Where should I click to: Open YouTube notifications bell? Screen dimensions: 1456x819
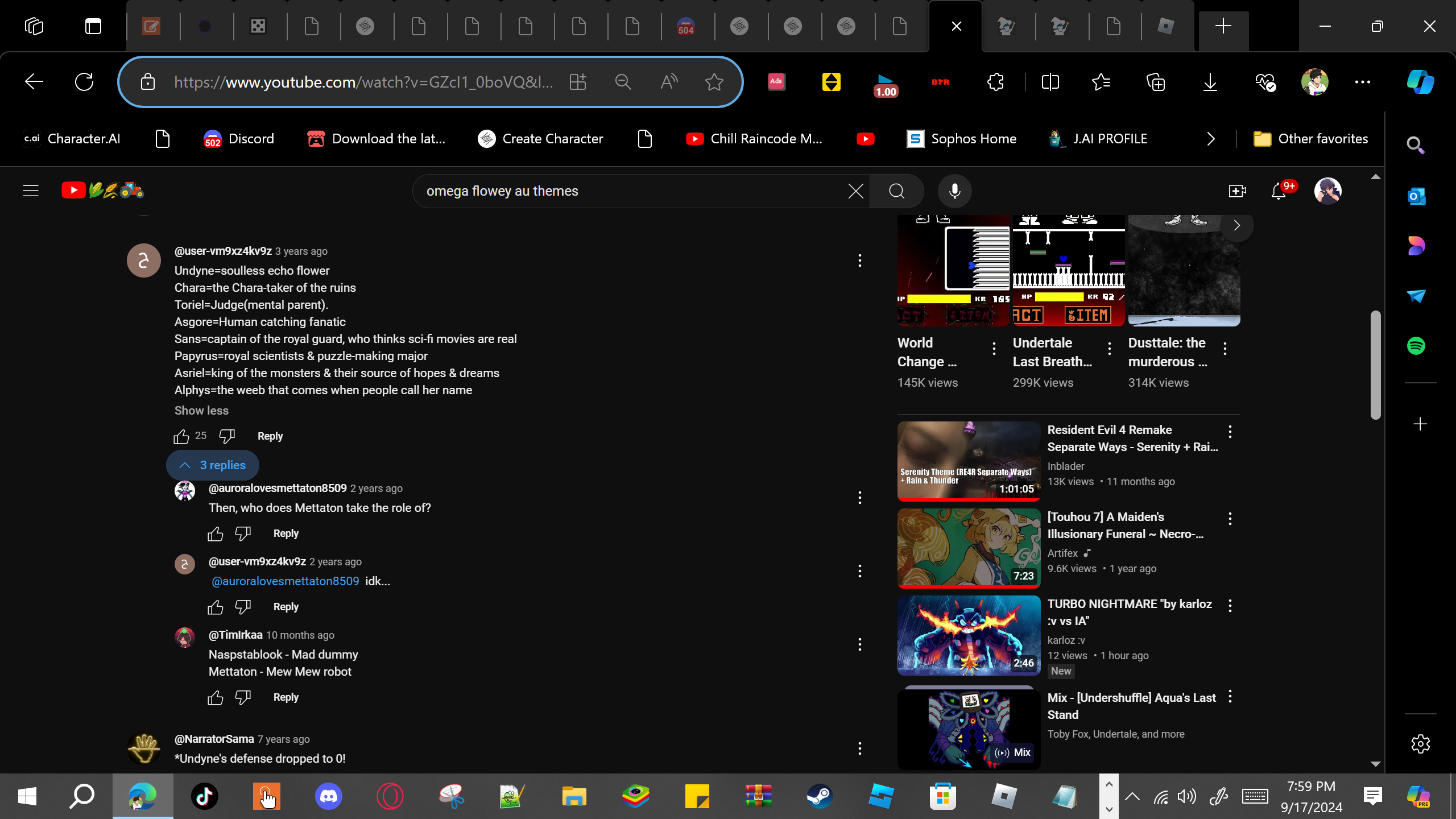click(1279, 191)
